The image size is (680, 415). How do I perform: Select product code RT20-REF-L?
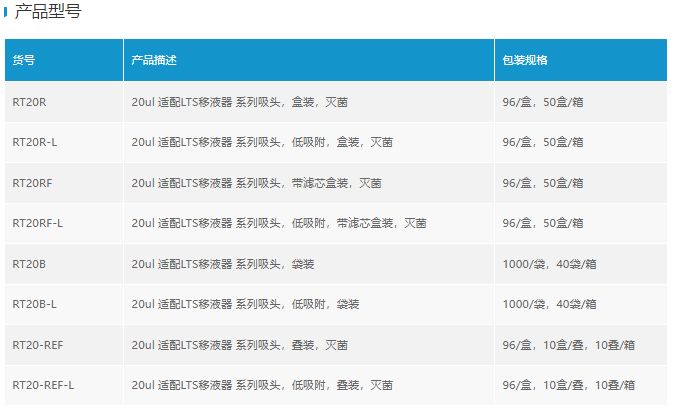43,385
